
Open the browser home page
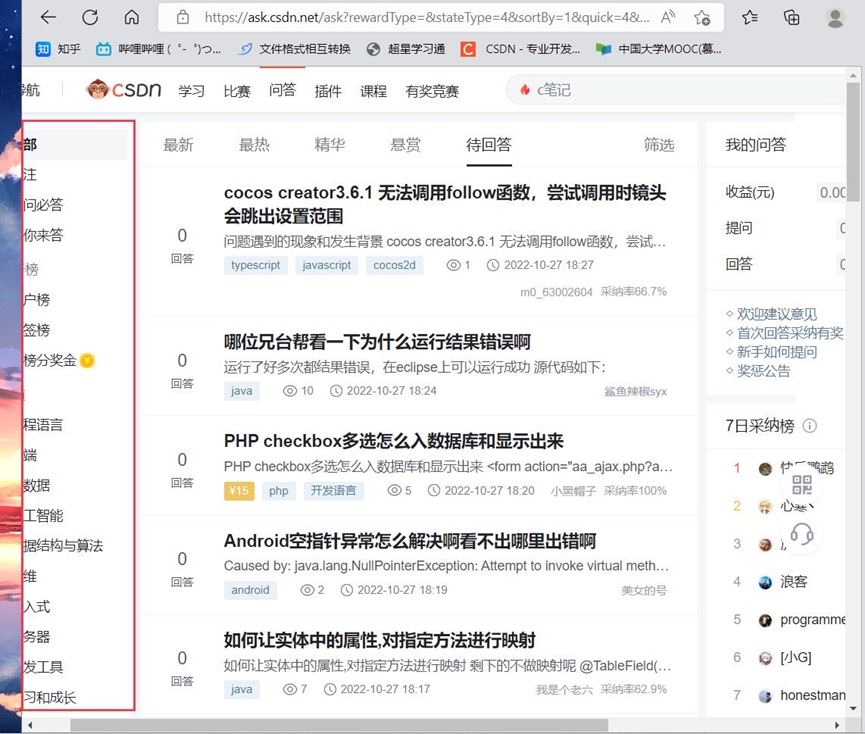pyautogui.click(x=131, y=17)
